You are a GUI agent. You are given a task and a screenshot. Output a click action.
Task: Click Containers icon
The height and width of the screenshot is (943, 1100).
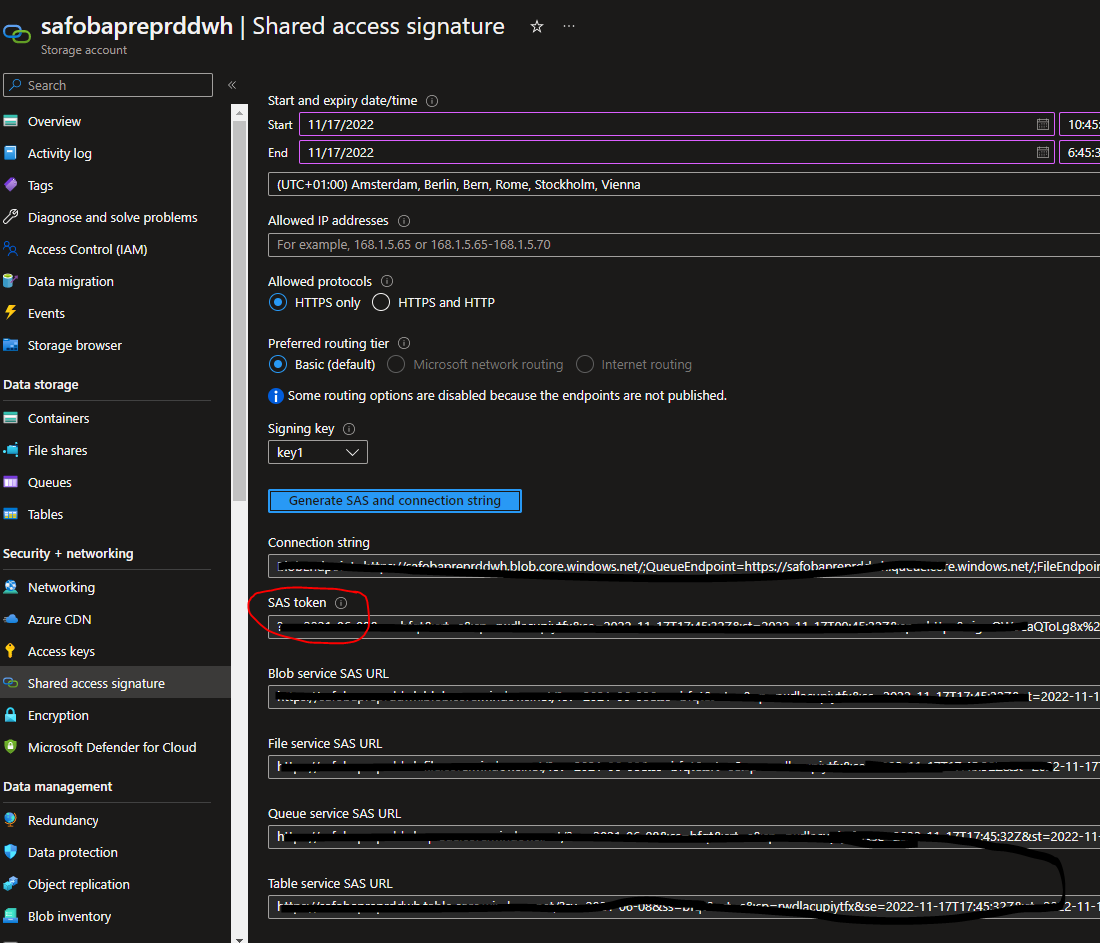pos(11,418)
